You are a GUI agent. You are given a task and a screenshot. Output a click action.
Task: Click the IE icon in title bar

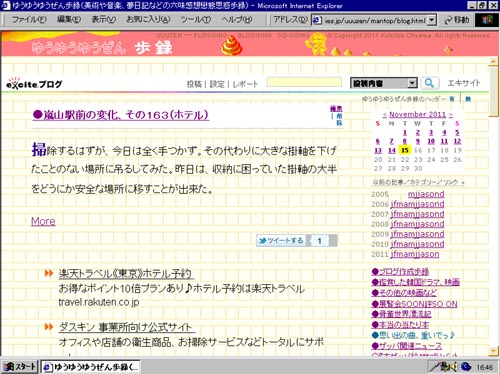point(6,5)
